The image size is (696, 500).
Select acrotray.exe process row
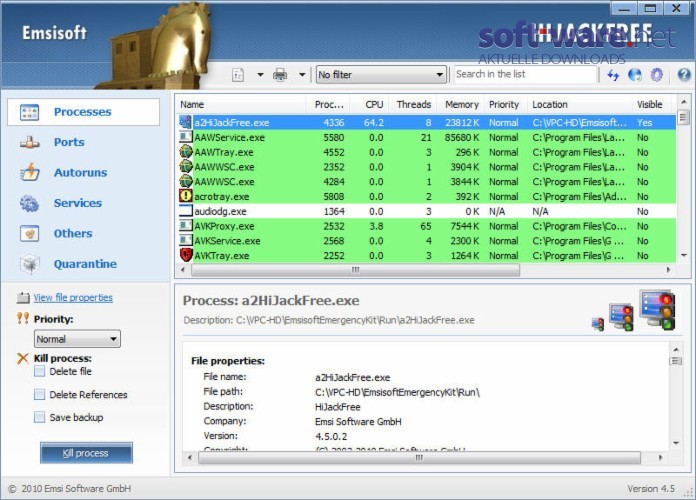coord(426,197)
